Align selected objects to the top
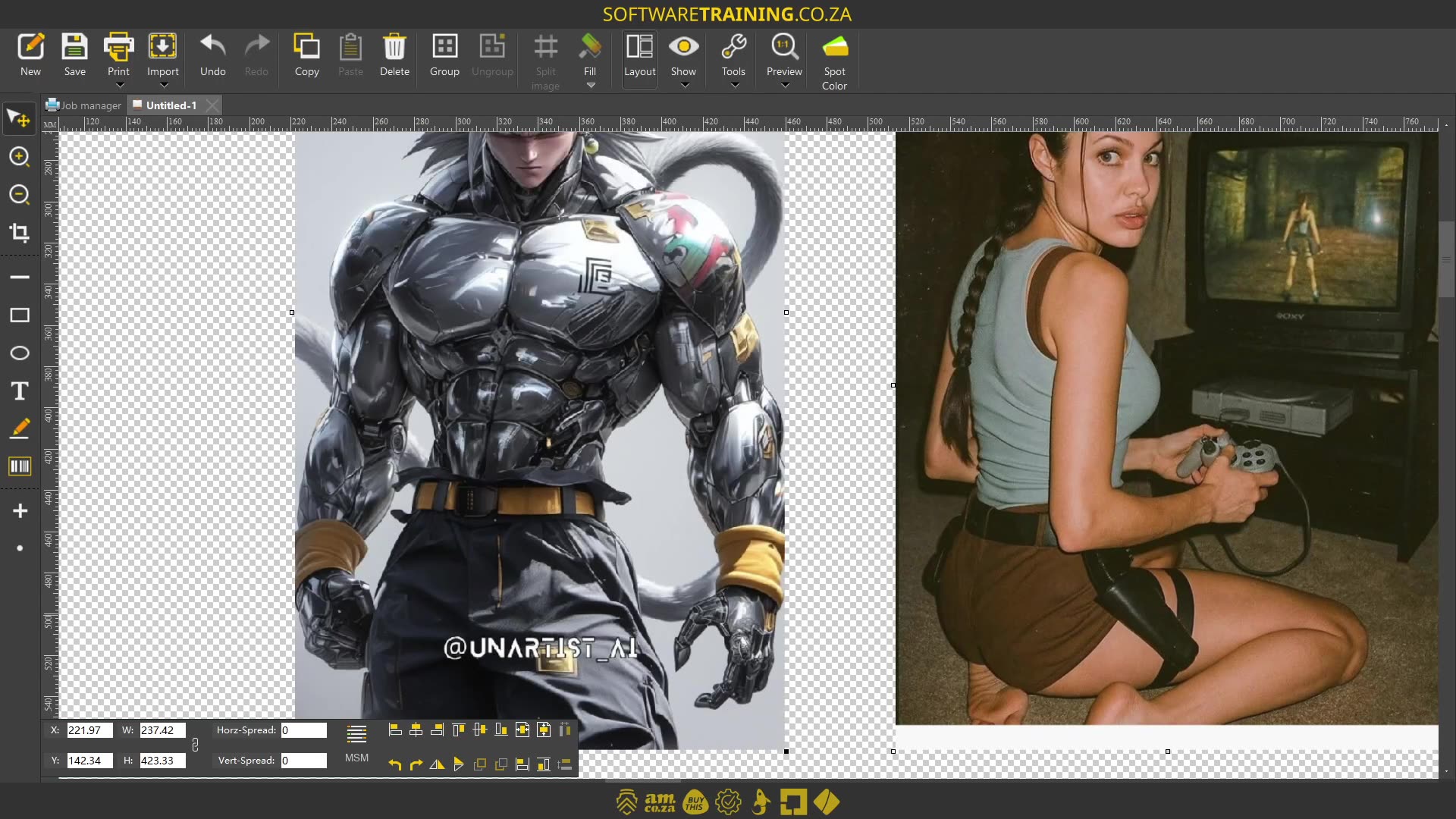The image size is (1456, 819). pyautogui.click(x=458, y=730)
